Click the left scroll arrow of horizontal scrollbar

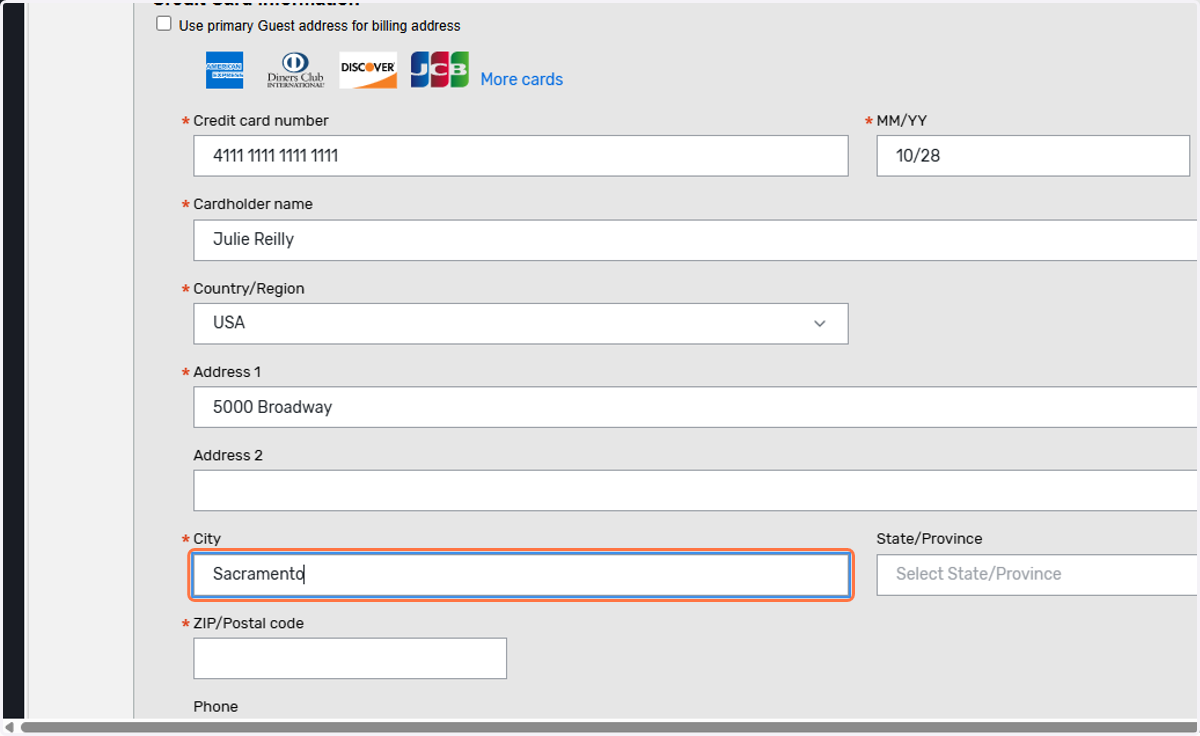[9, 727]
